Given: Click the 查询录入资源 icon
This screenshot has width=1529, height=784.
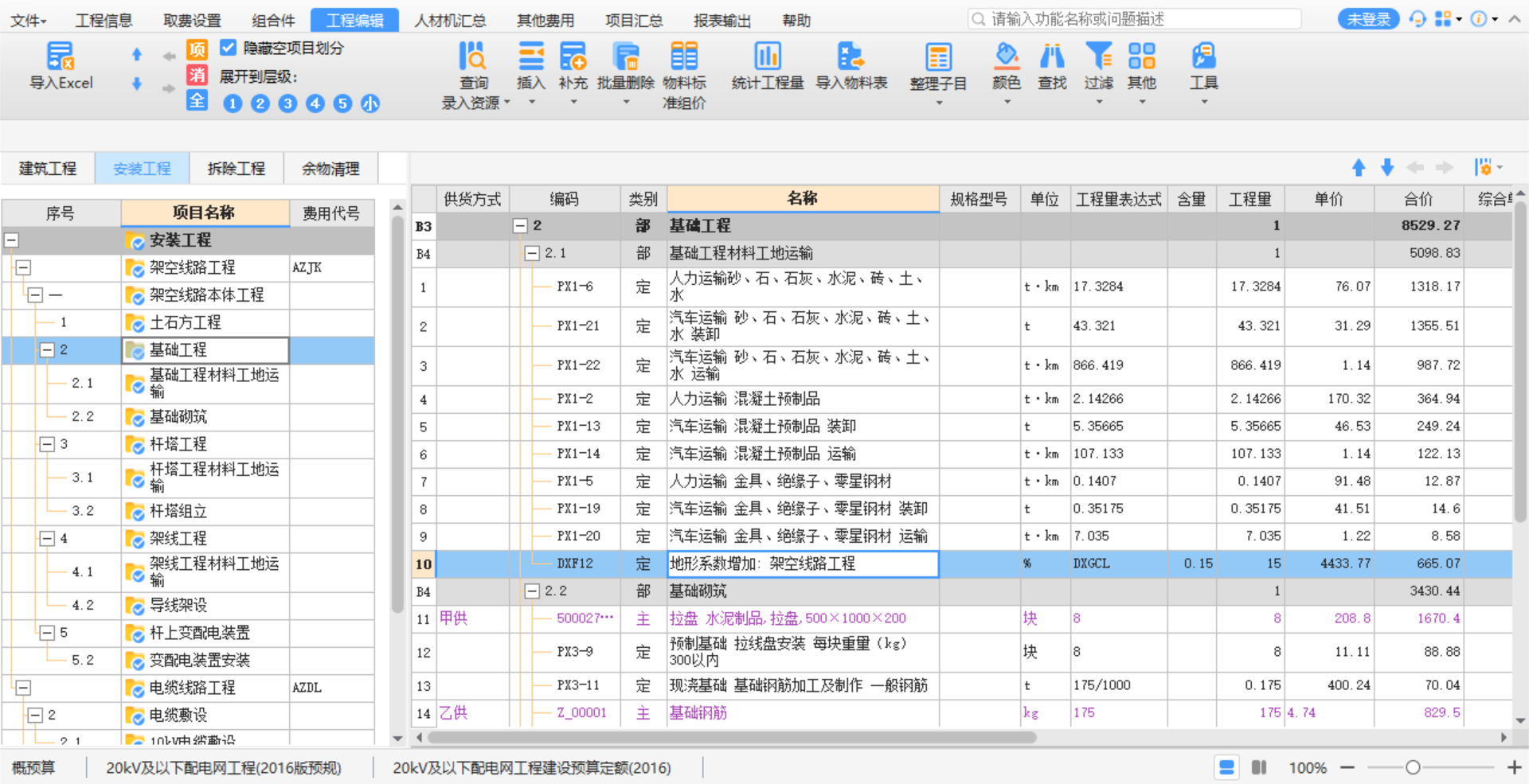Looking at the screenshot, I should pyautogui.click(x=474, y=75).
